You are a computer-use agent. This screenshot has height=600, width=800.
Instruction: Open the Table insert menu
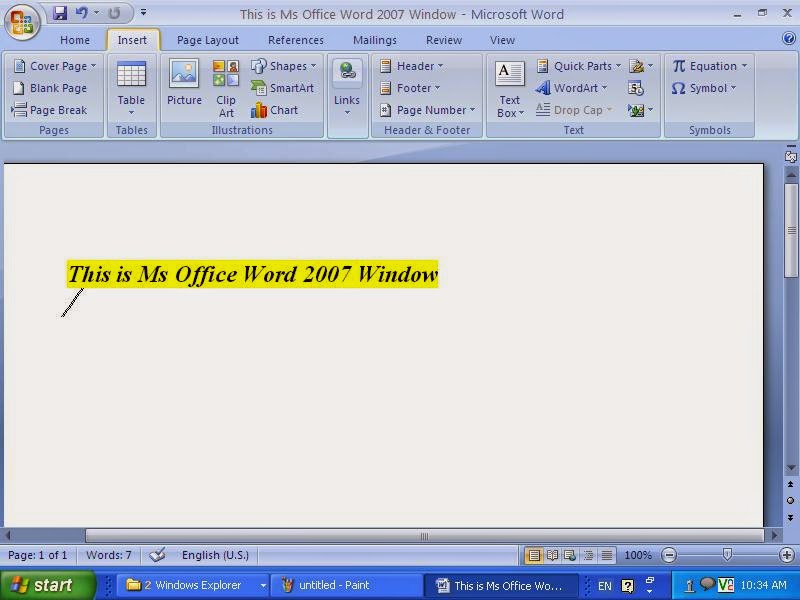[131, 88]
